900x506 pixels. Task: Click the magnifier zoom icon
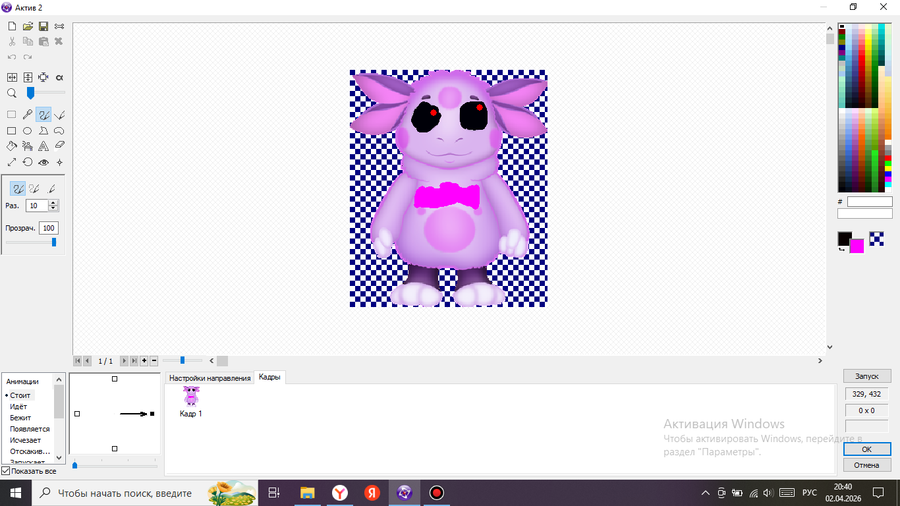[11, 93]
